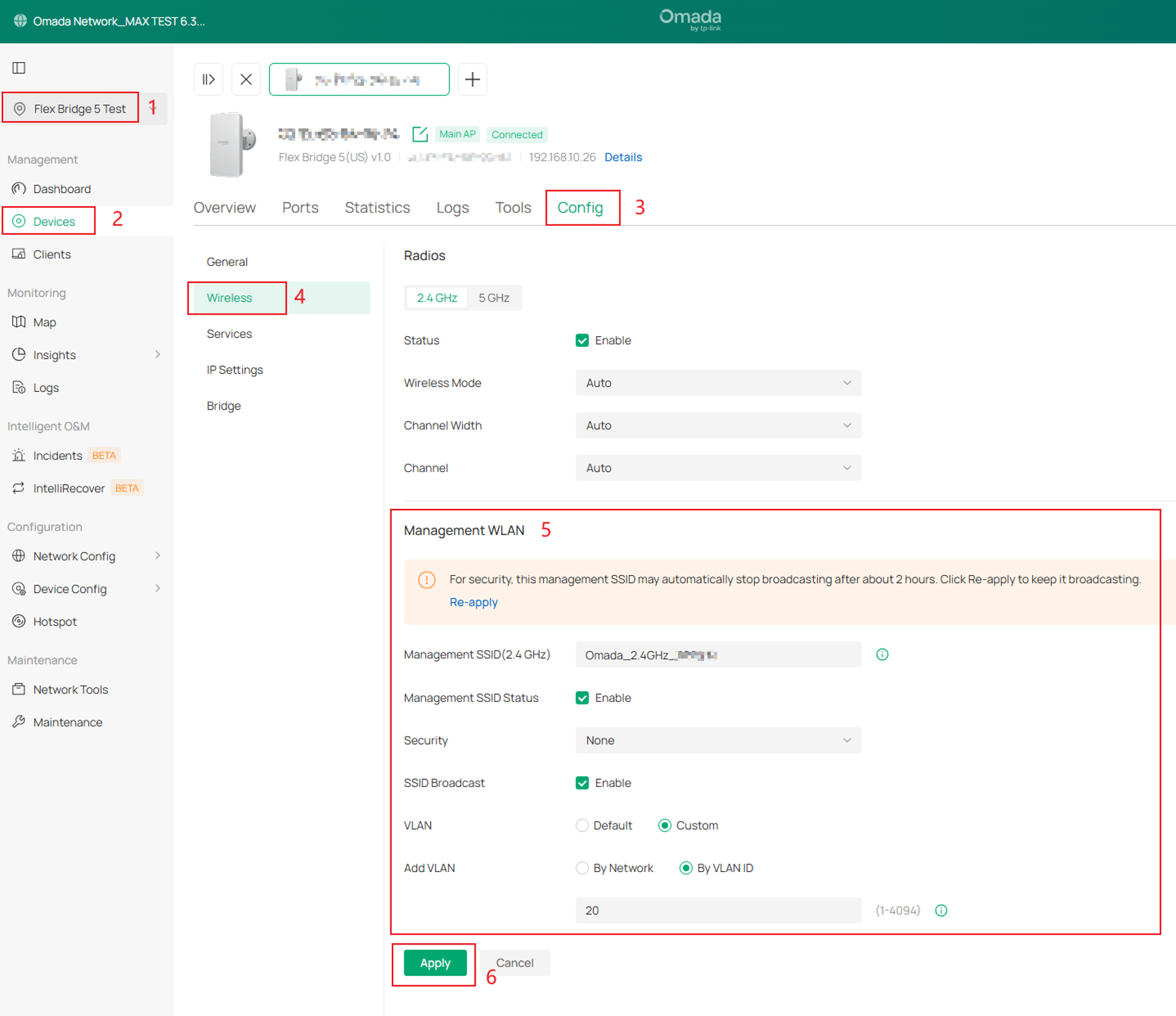Screen dimensions: 1176x1016
Task: Click the Network Tools box icon
Action: tap(19, 690)
